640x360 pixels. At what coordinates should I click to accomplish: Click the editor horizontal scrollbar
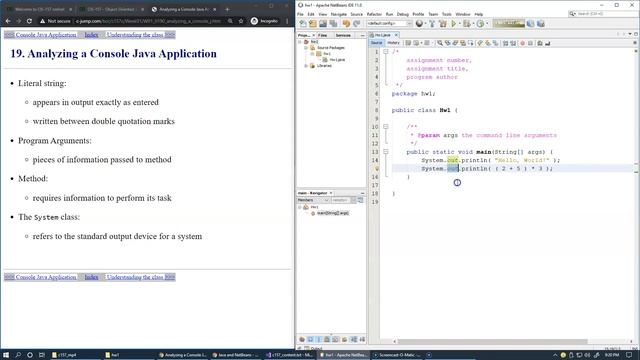[x=492, y=341]
